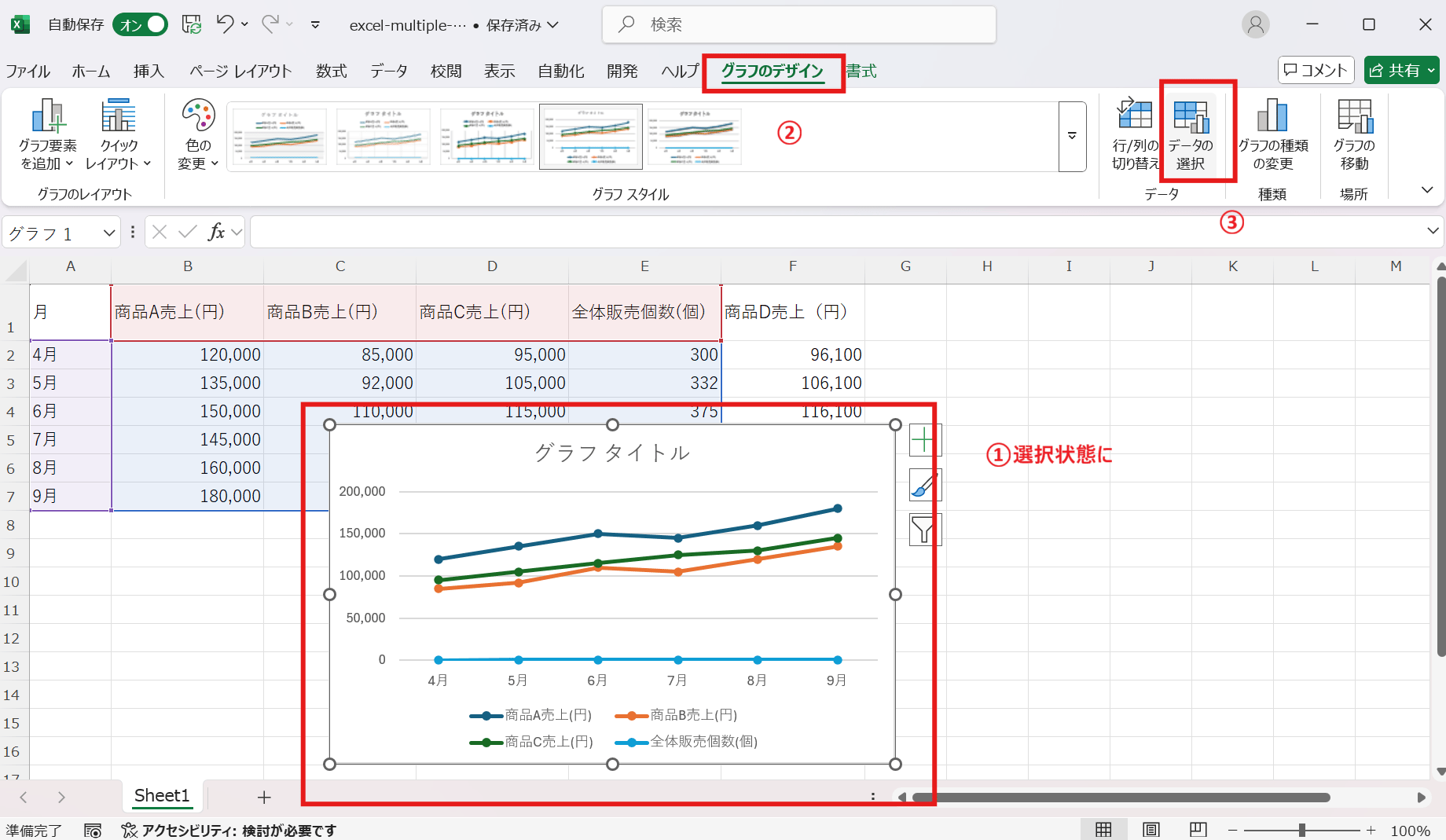The height and width of the screenshot is (840, 1446).
Task: Expand the chart styles gallery arrow
Action: point(1072,136)
